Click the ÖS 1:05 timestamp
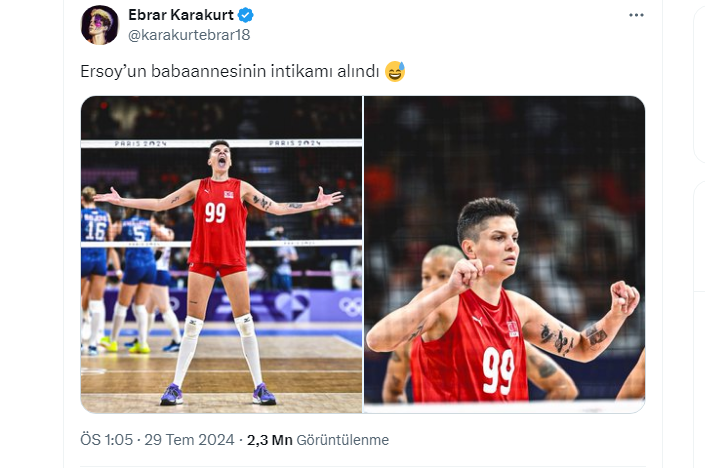Viewport: 705px width, 468px height. [107, 439]
